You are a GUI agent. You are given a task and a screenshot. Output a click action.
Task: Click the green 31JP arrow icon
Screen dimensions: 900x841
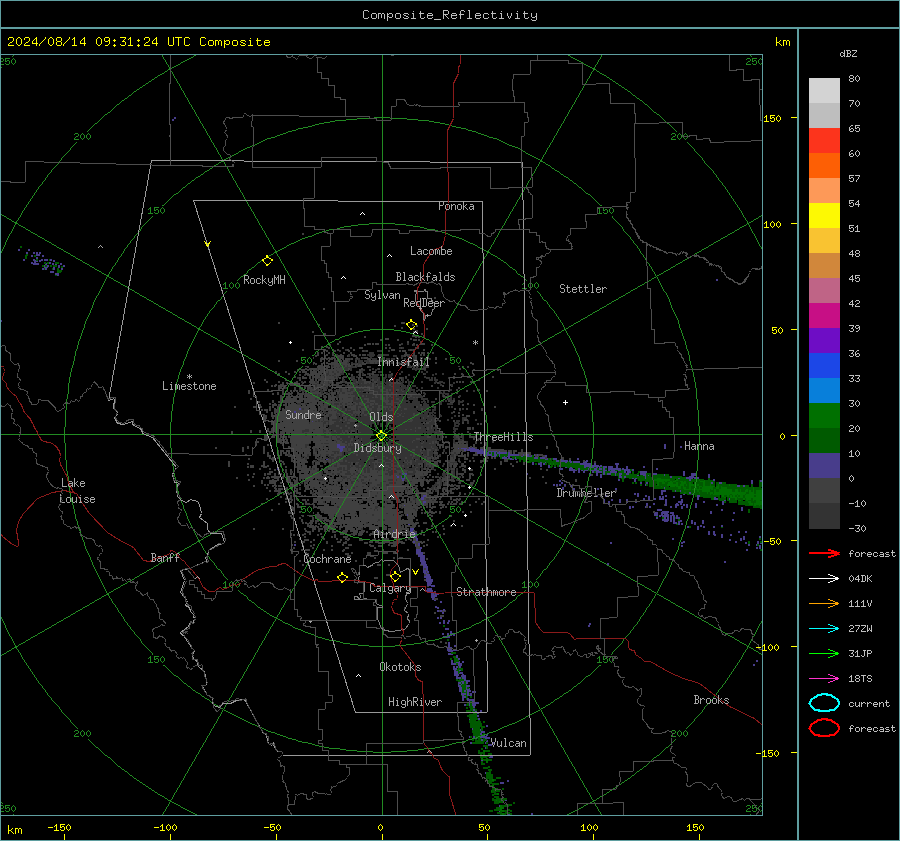pyautogui.click(x=824, y=653)
